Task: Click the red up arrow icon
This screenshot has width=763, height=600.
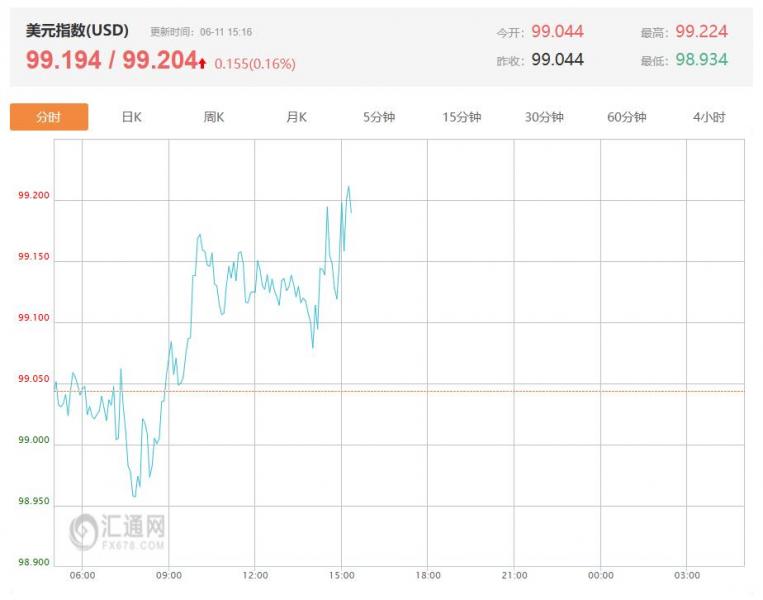Action: click(x=202, y=63)
